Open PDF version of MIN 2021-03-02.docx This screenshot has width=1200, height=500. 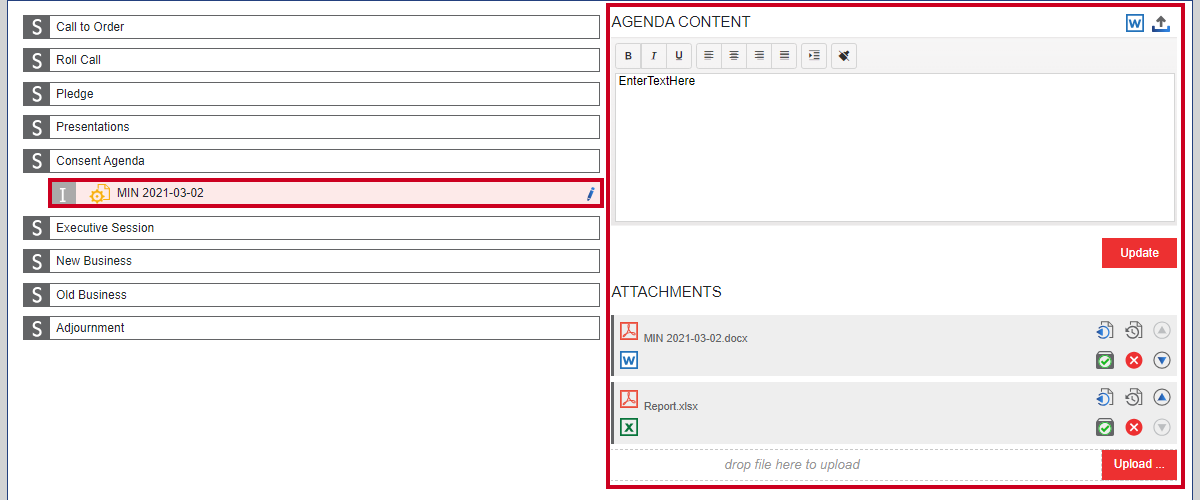[x=629, y=331]
